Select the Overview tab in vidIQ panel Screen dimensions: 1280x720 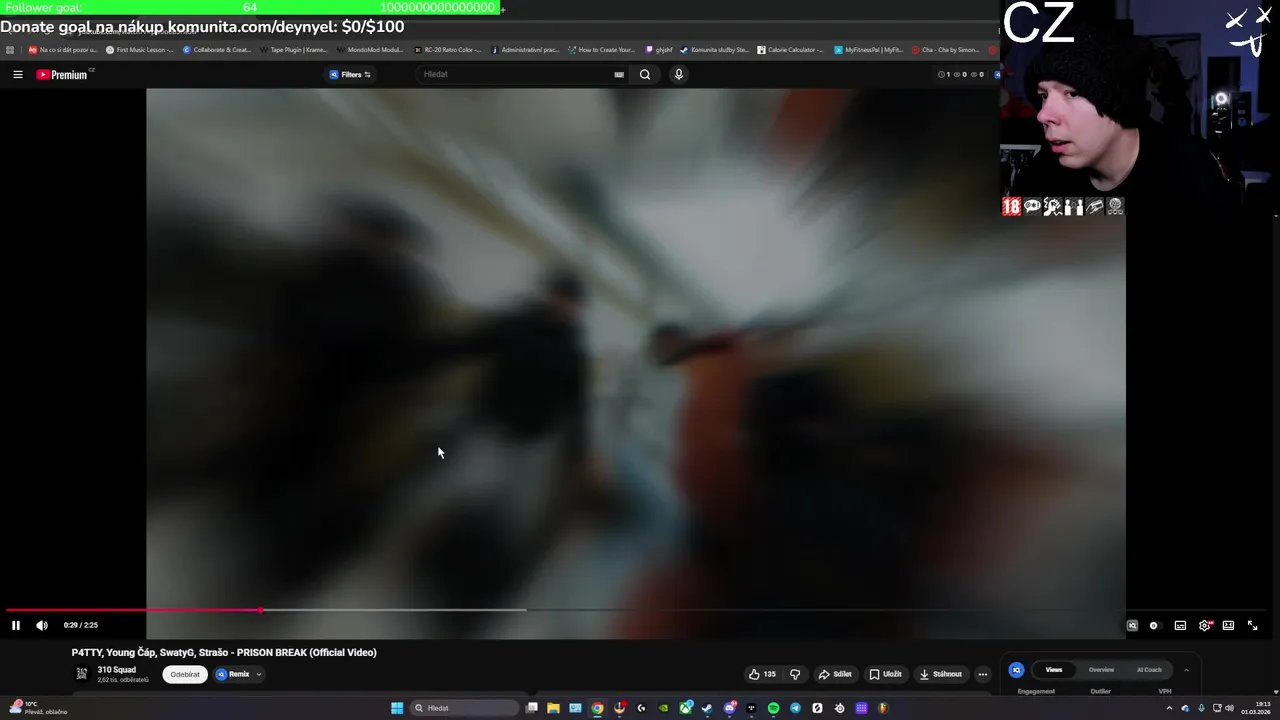coord(1101,670)
